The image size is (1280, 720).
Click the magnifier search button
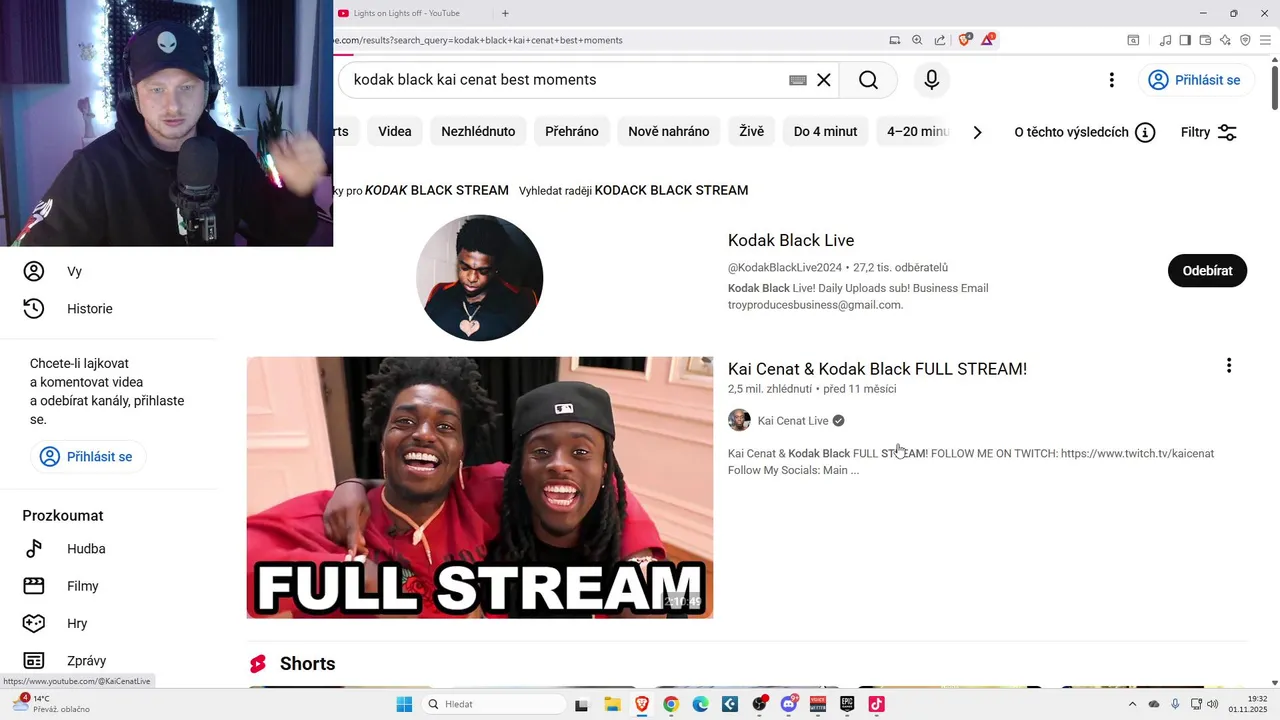click(868, 80)
